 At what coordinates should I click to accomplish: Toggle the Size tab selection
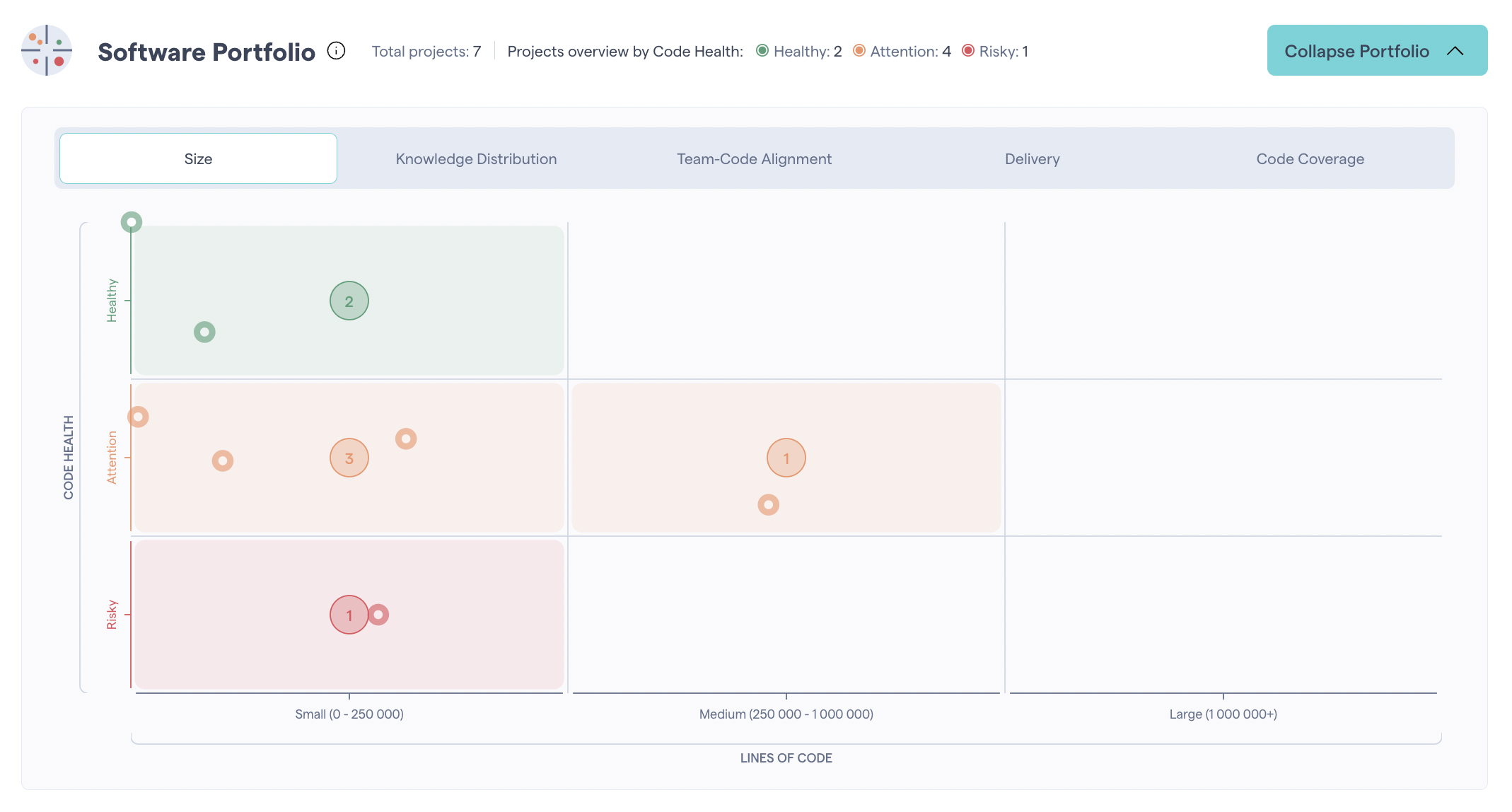(198, 158)
